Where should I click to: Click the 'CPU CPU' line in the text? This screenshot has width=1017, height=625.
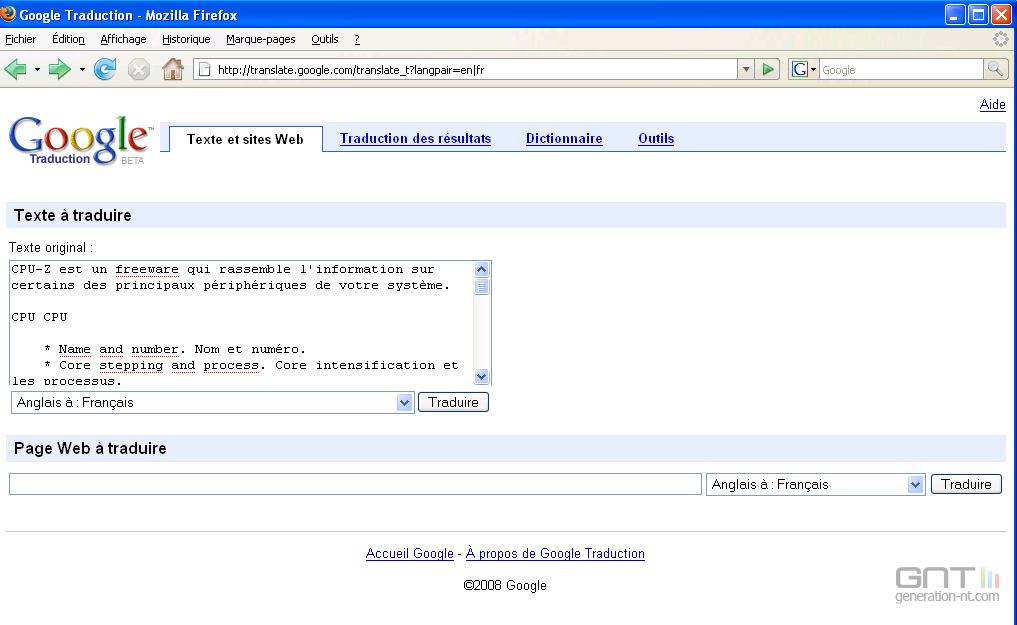click(x=40, y=317)
